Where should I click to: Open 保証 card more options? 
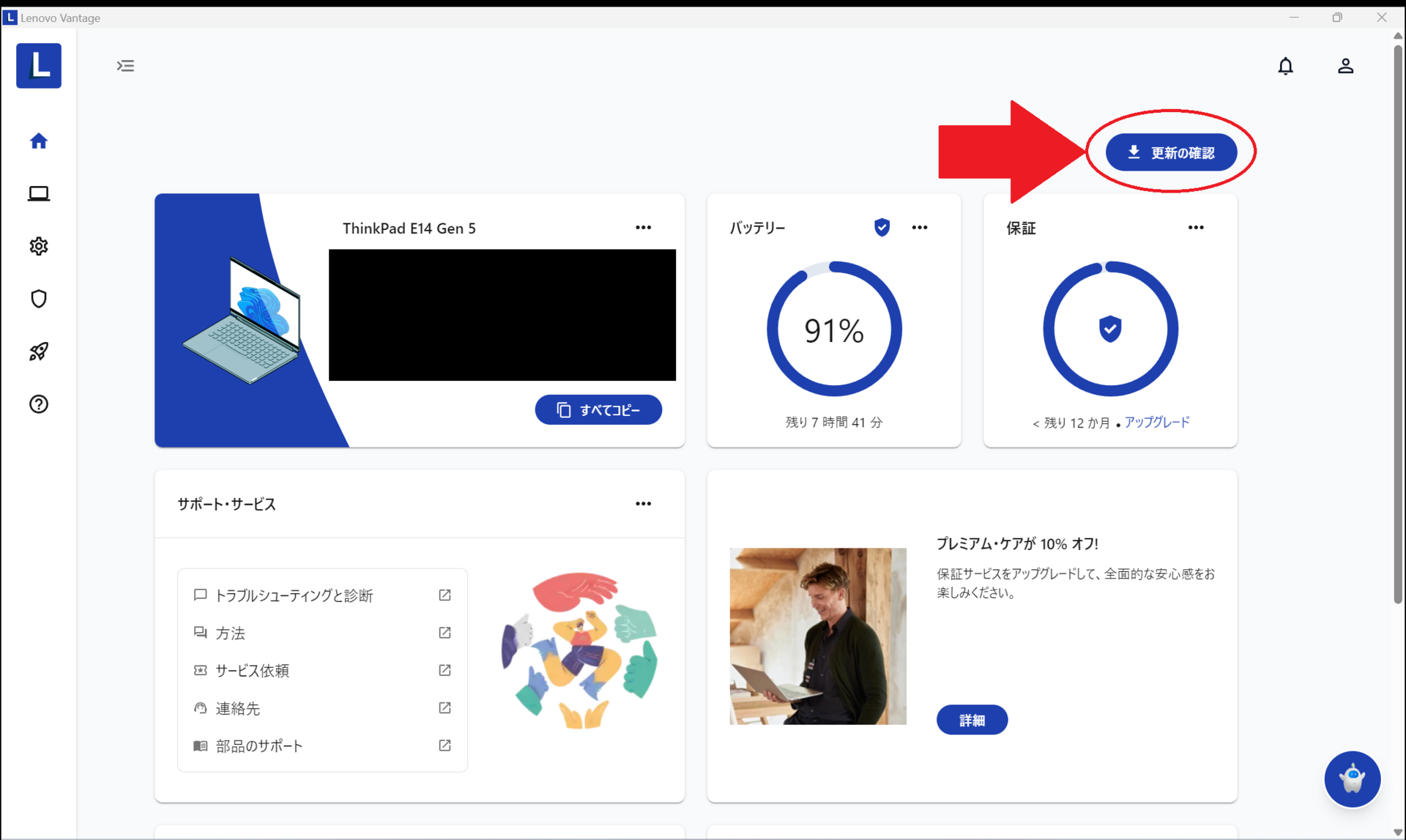tap(1196, 228)
